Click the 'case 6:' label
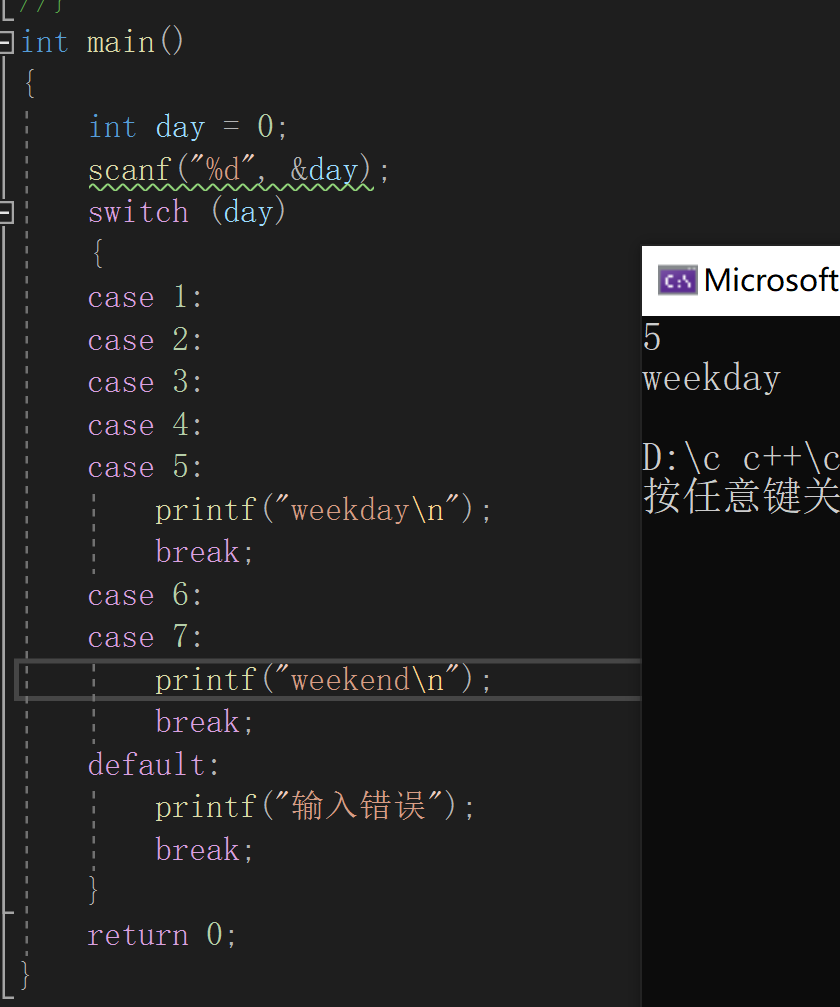 (145, 595)
